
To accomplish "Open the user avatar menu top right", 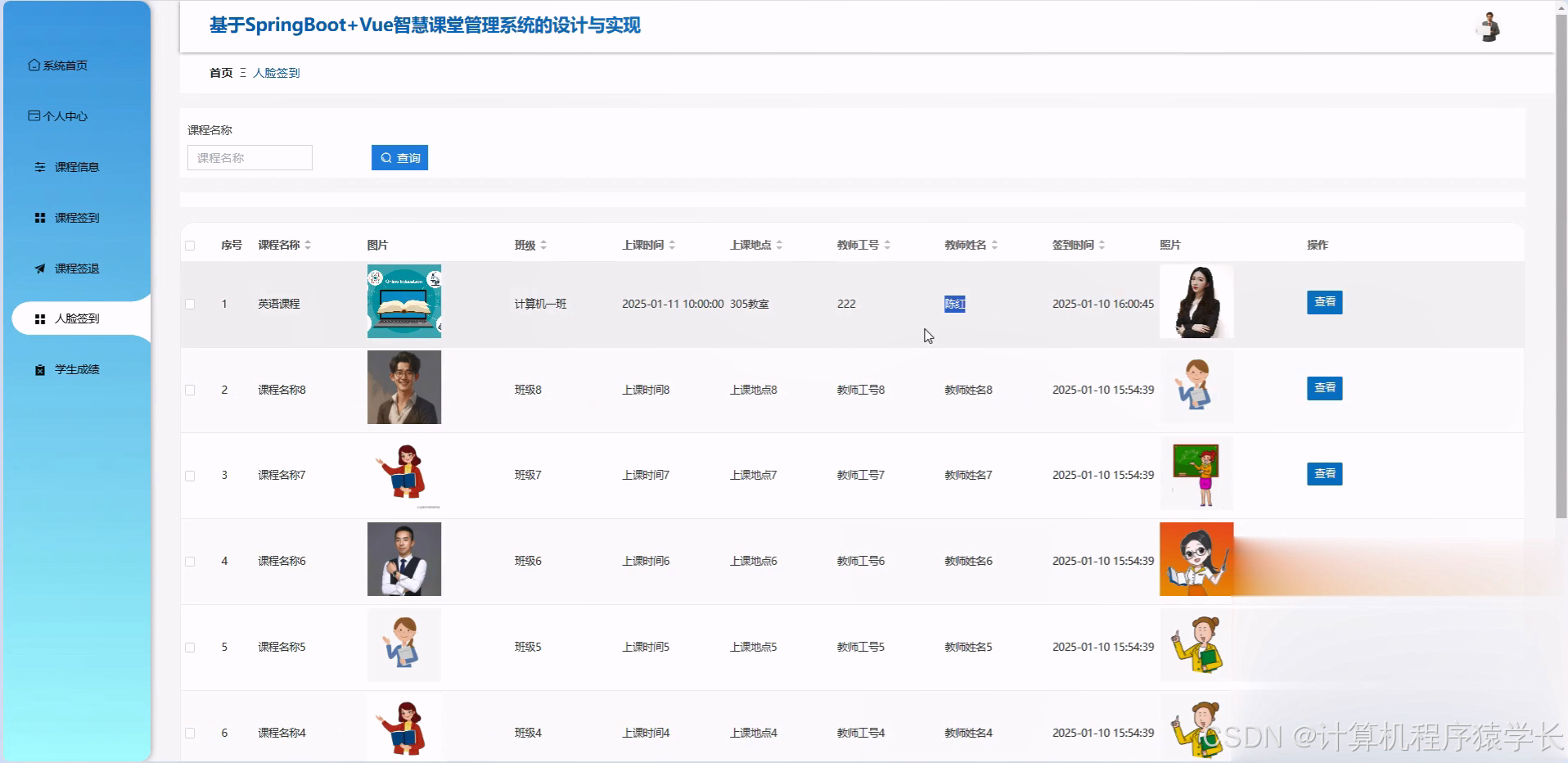I will pos(1488,26).
